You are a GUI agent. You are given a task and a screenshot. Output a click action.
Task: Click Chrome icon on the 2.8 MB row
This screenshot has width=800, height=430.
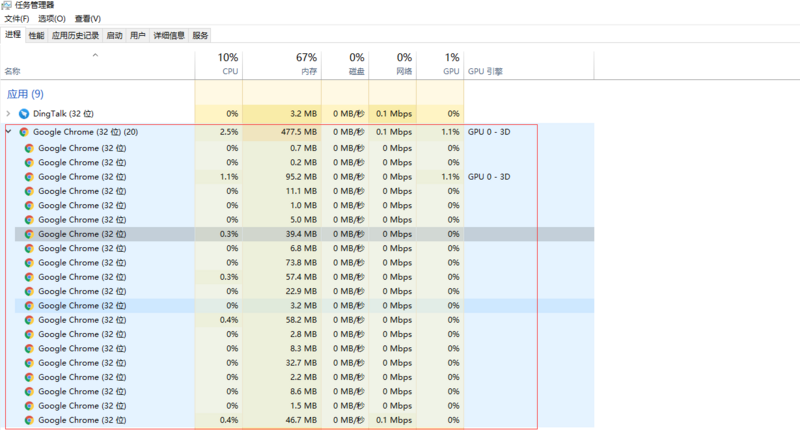click(x=29, y=334)
